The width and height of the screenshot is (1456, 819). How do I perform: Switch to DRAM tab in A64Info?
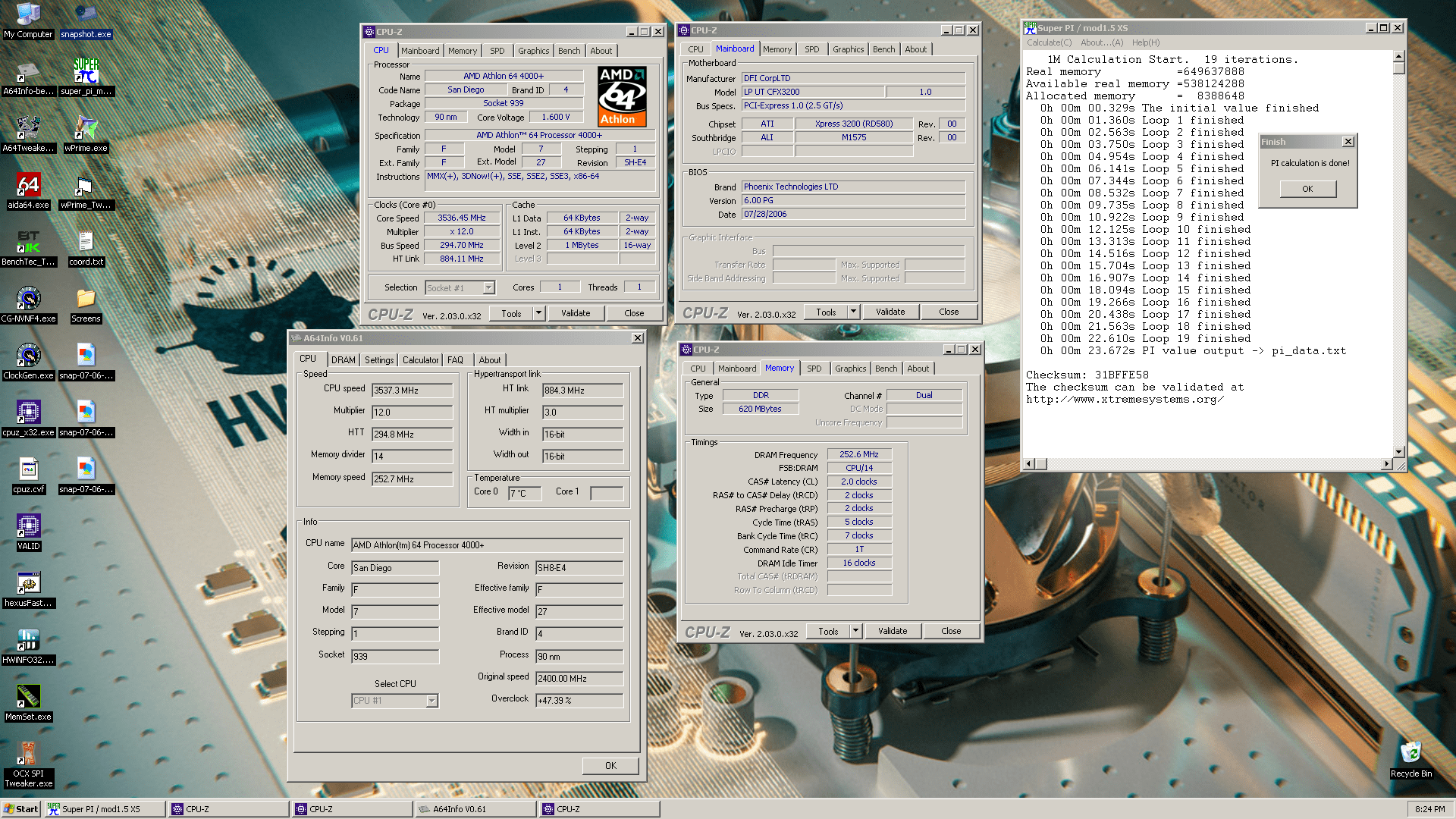coord(343,360)
